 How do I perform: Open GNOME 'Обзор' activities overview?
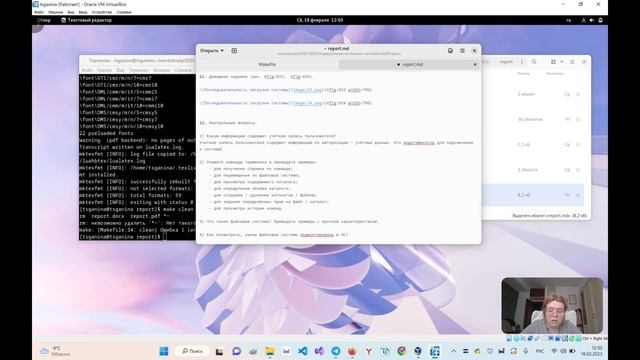pyautogui.click(x=44, y=20)
